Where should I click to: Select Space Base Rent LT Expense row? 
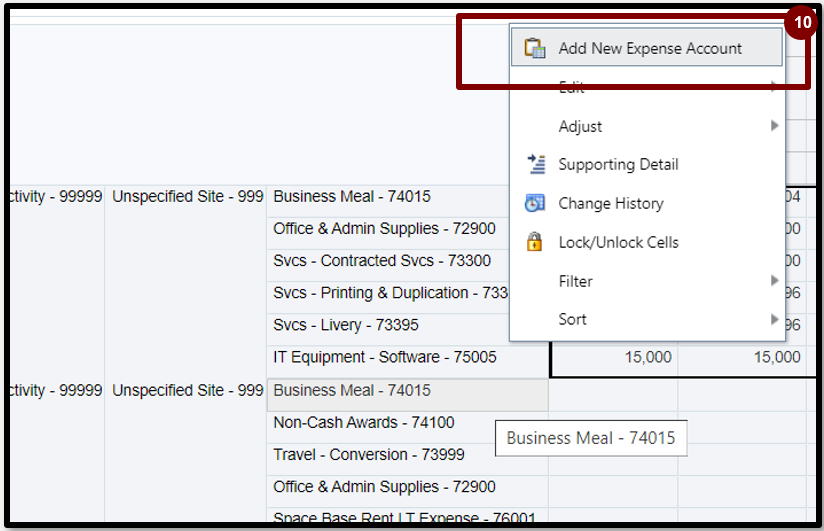(x=404, y=518)
